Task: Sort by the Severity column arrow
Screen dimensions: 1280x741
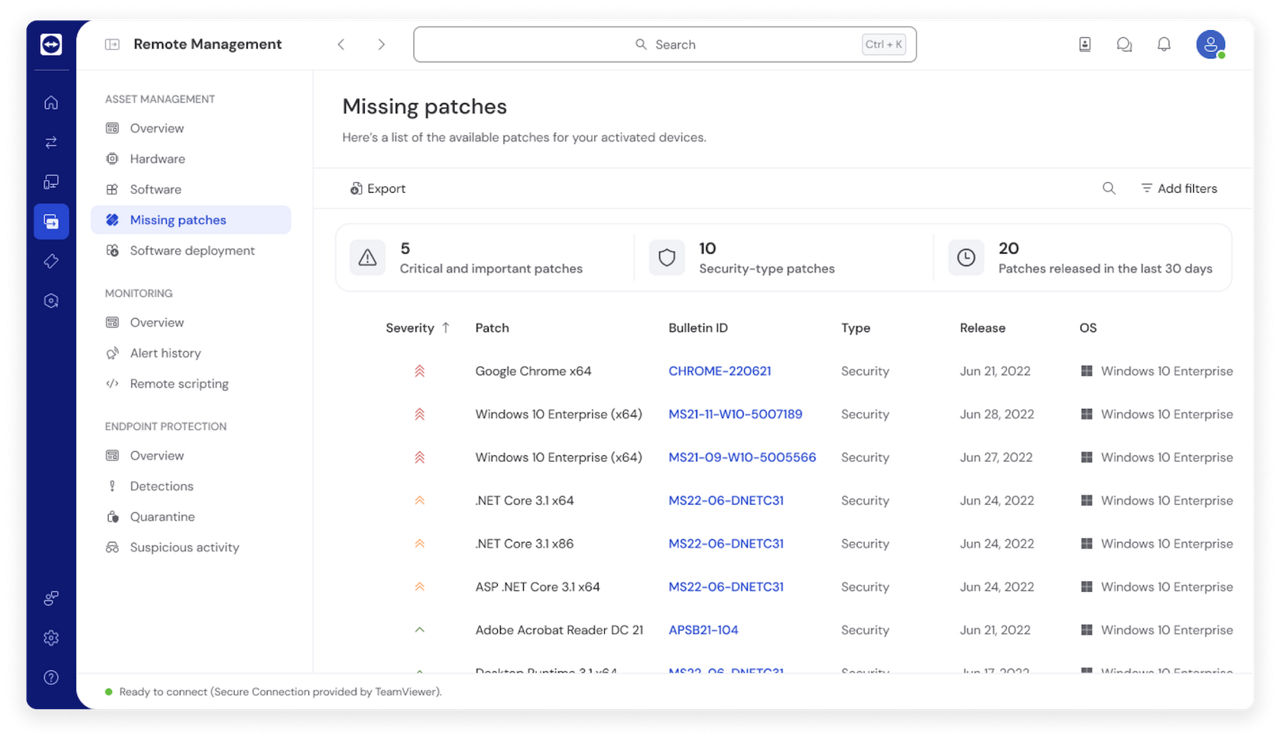Action: [446, 328]
